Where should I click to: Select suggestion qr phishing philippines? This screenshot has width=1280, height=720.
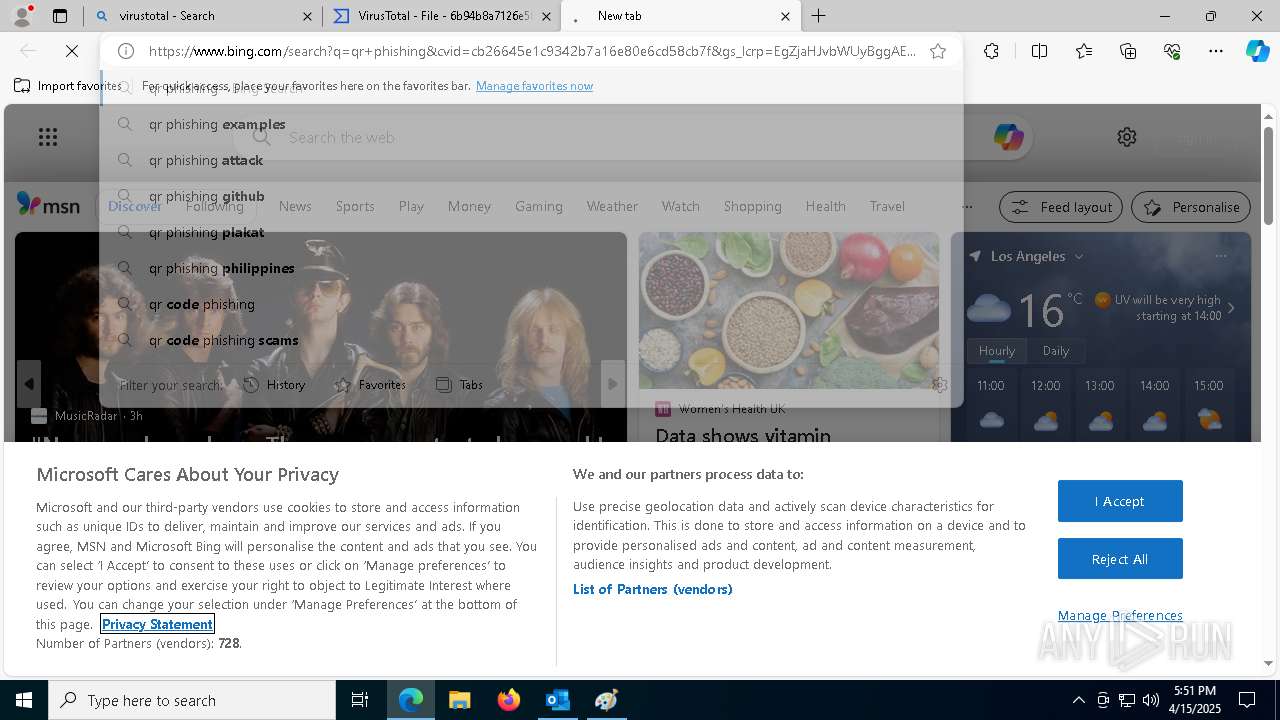[x=531, y=268]
